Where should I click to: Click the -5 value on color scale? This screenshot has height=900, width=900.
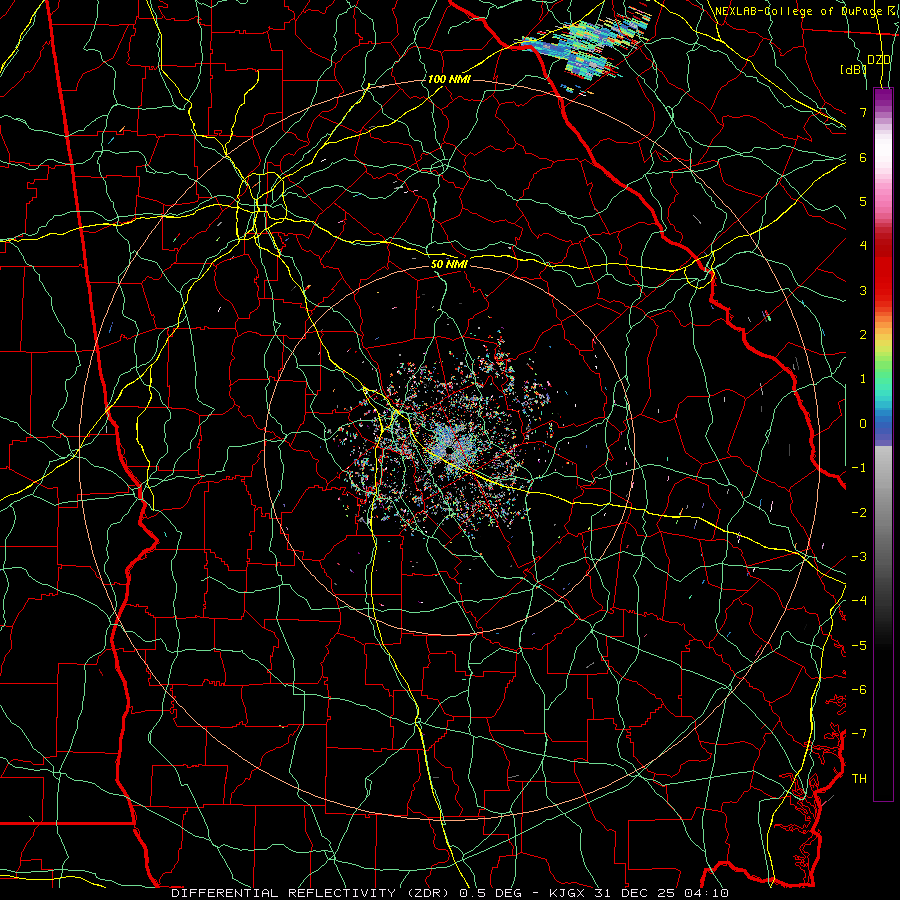coord(859,646)
